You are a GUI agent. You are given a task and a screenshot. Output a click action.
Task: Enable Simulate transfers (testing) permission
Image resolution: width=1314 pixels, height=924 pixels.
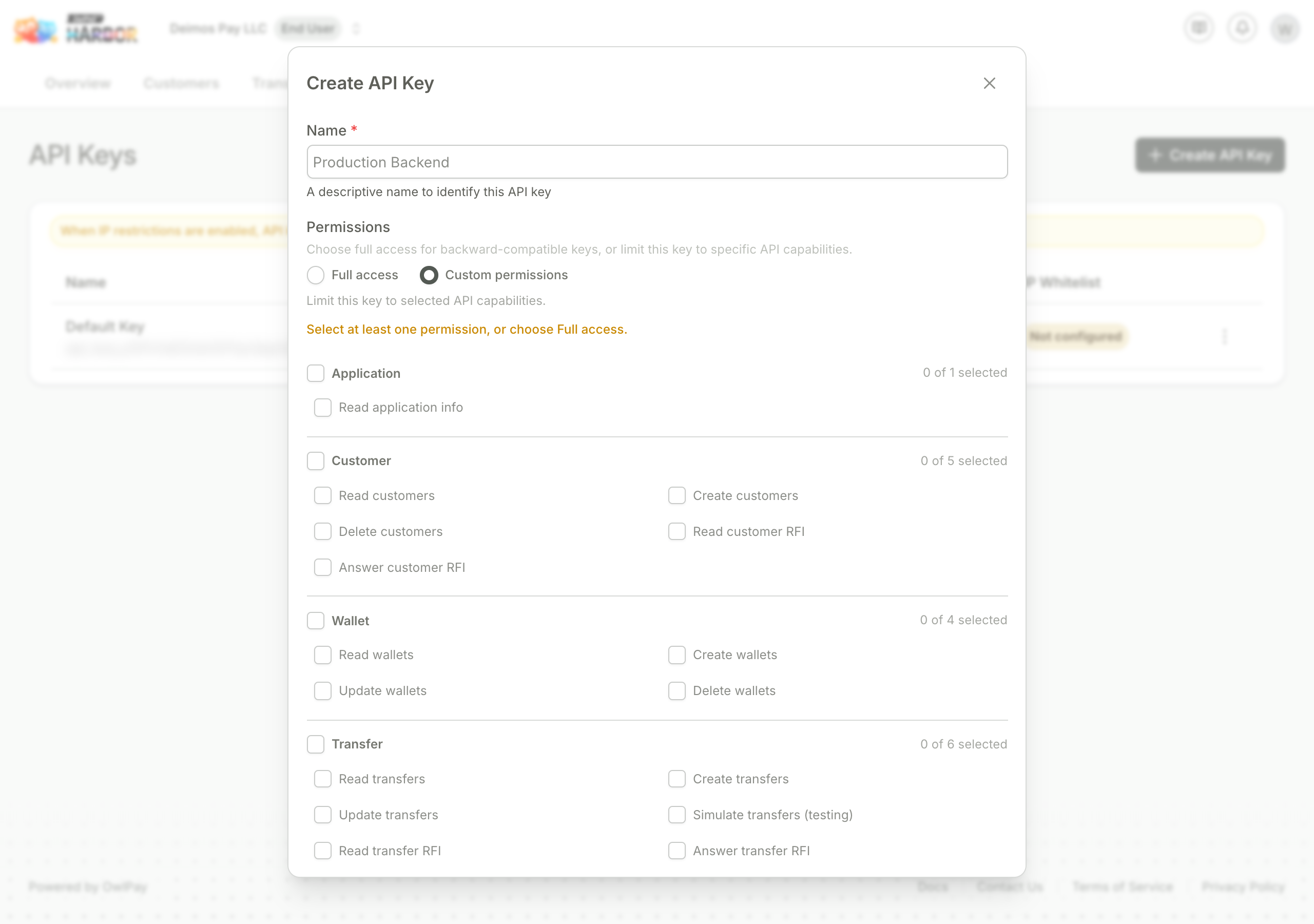pos(677,815)
